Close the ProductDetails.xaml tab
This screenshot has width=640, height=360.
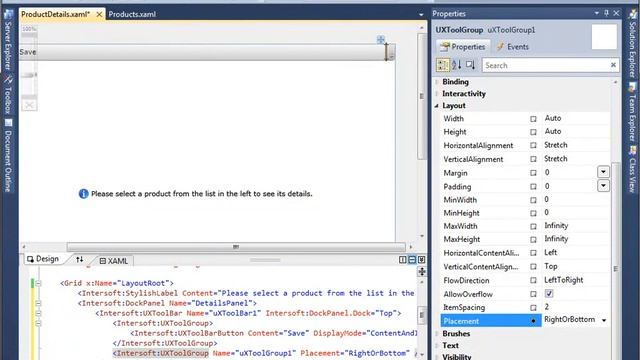[99, 14]
